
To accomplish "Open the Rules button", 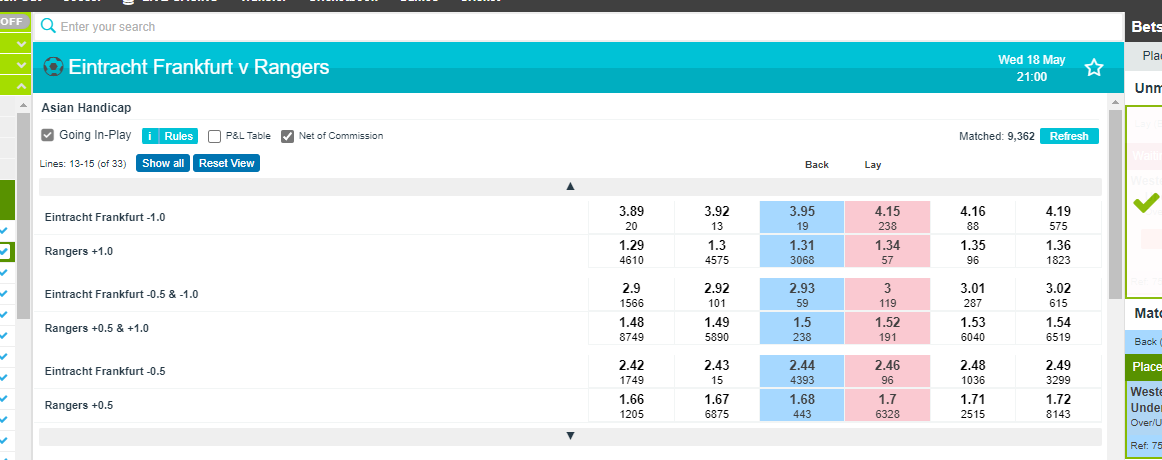I will pos(179,136).
